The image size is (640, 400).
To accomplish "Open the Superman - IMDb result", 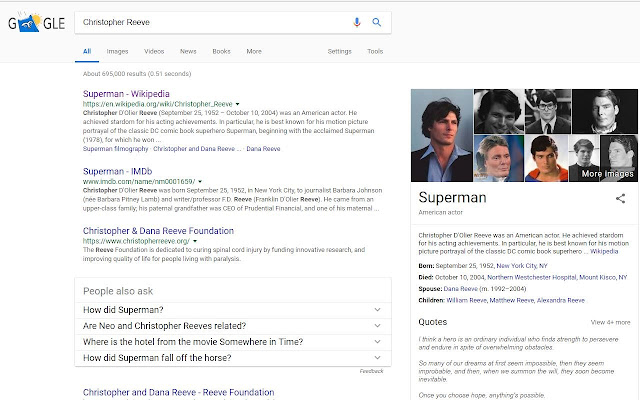I will click(x=118, y=171).
